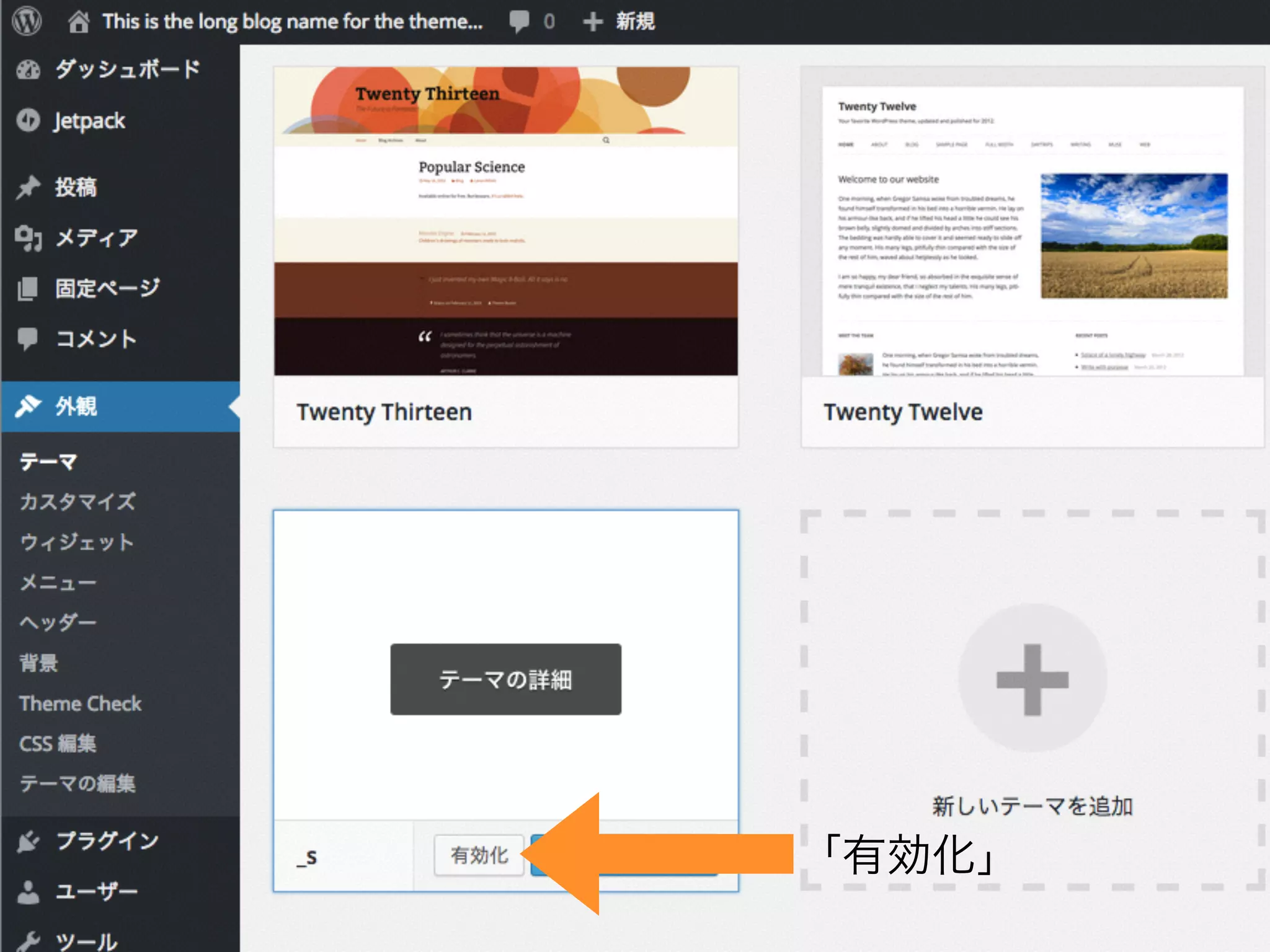Click the Twenty Thirteen theme name
Image resolution: width=1270 pixels, height=952 pixels.
384,412
